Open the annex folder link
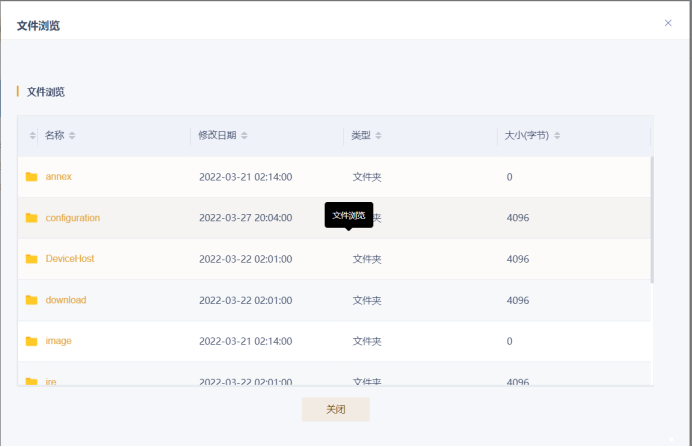Image resolution: width=692 pixels, height=447 pixels. click(58, 177)
